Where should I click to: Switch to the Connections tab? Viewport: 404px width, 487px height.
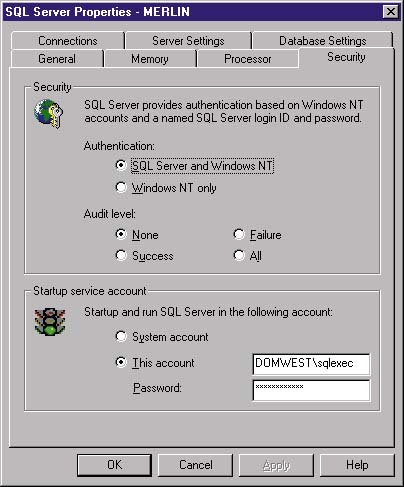click(68, 41)
